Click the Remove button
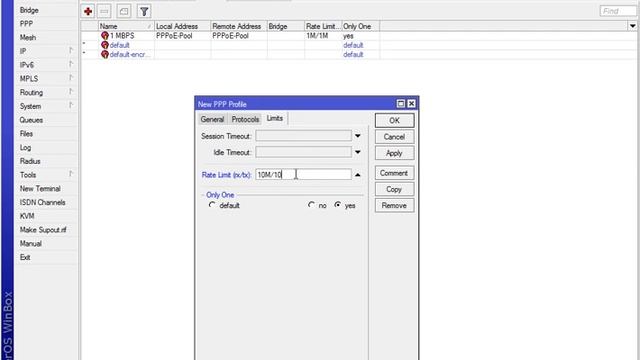Screen dimensions: 640x360 (x=394, y=205)
